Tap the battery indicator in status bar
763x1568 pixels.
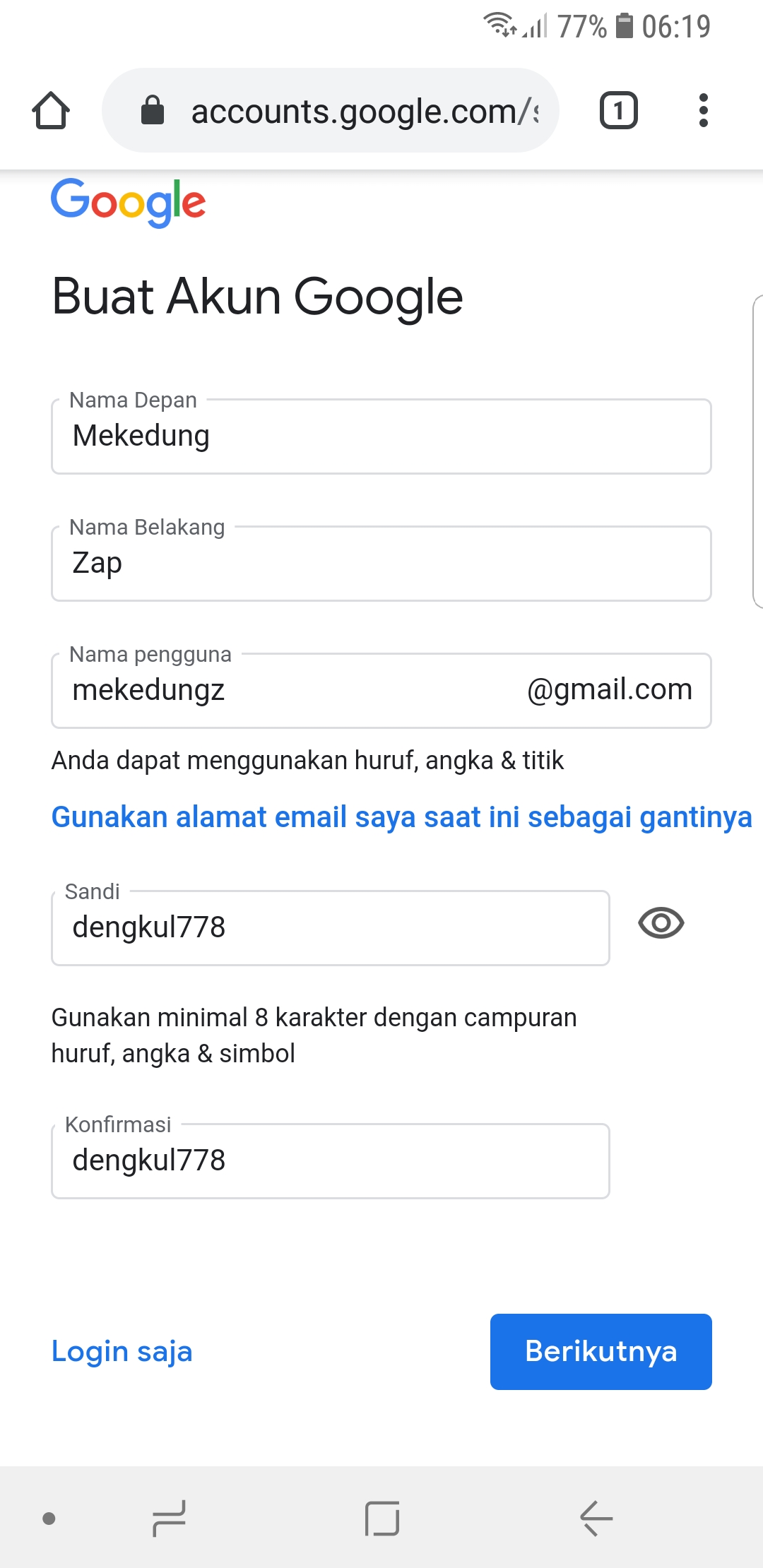[x=624, y=25]
